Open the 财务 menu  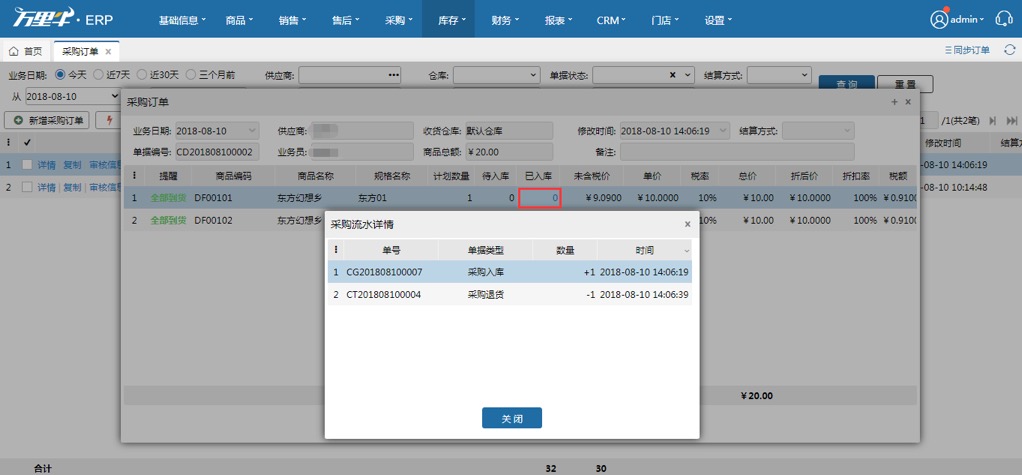click(504, 20)
